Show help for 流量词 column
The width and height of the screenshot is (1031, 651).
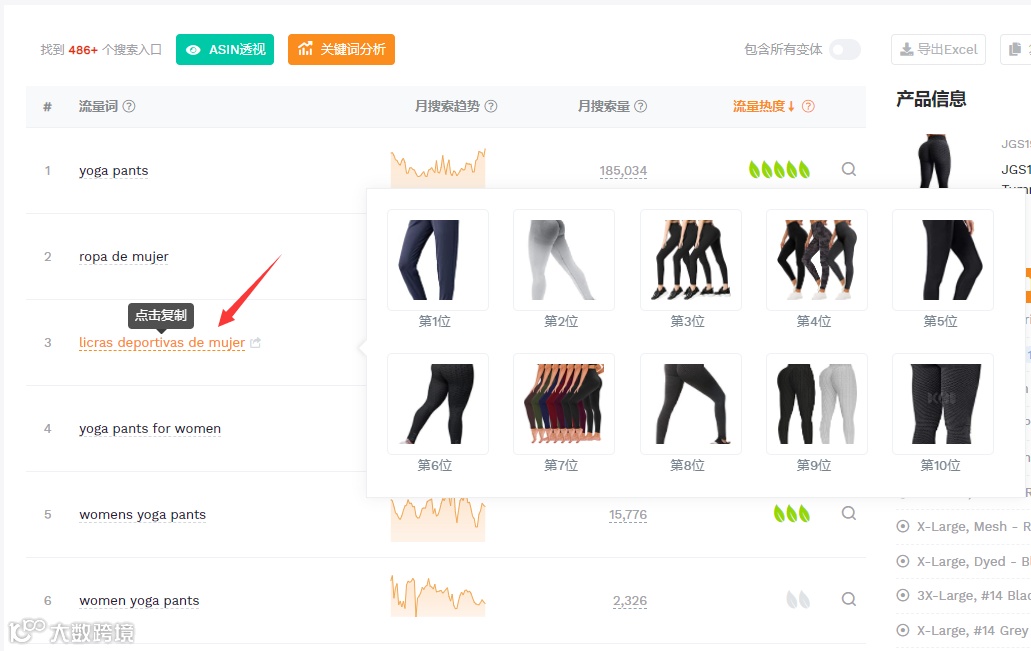[130, 106]
